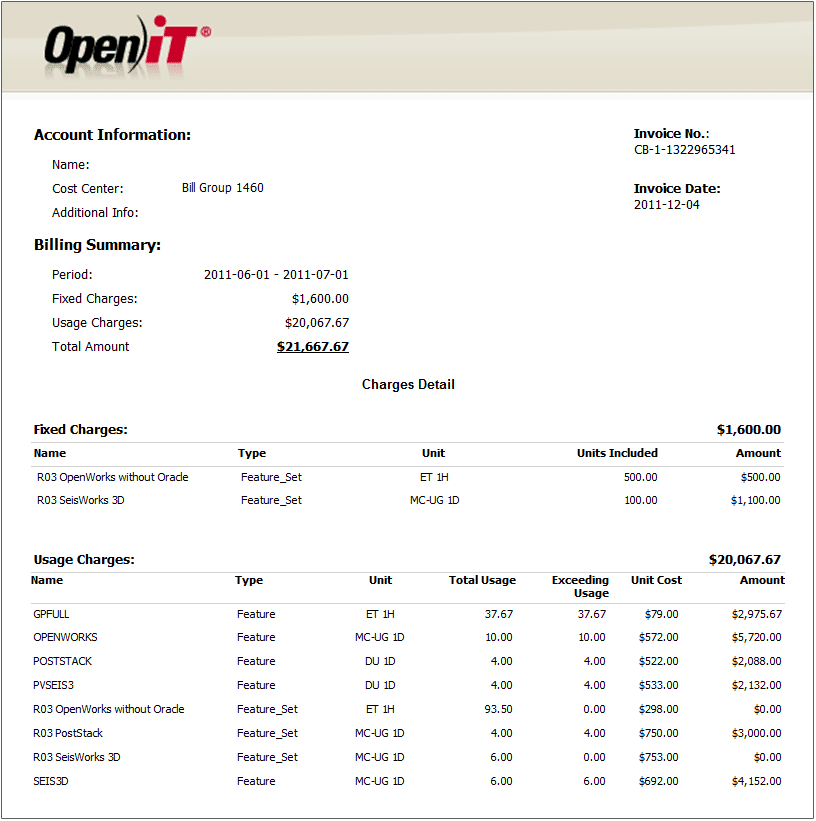Select the $2,132.00 PVSEIS3 amount
The height and width of the screenshot is (821, 816).
point(757,685)
